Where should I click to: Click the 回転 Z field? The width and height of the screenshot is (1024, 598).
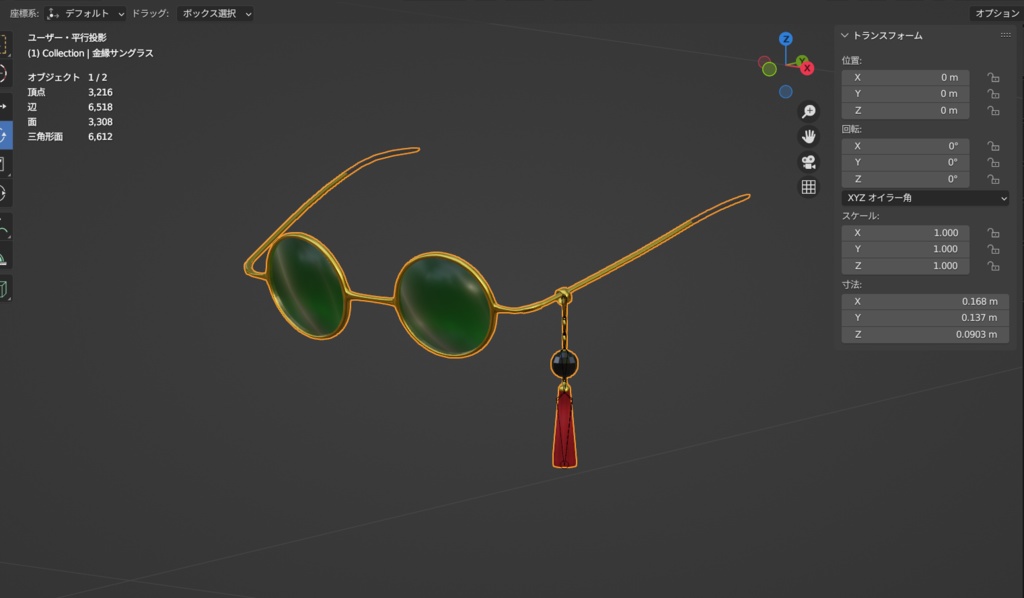click(905, 179)
